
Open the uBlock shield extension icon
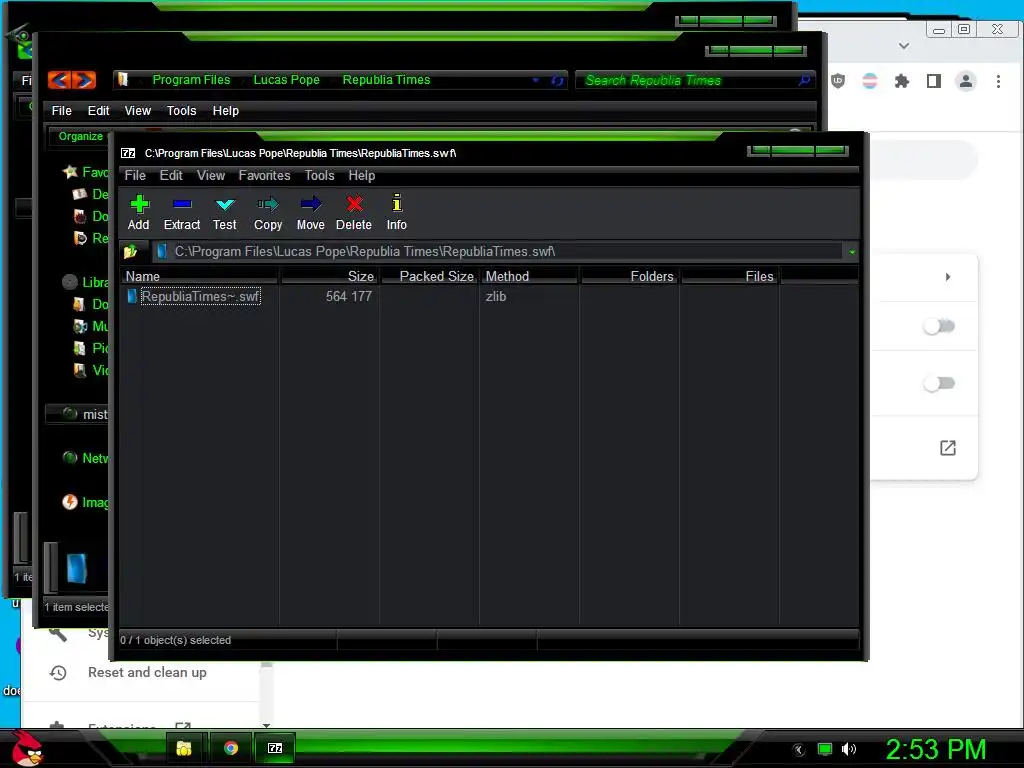click(x=838, y=81)
